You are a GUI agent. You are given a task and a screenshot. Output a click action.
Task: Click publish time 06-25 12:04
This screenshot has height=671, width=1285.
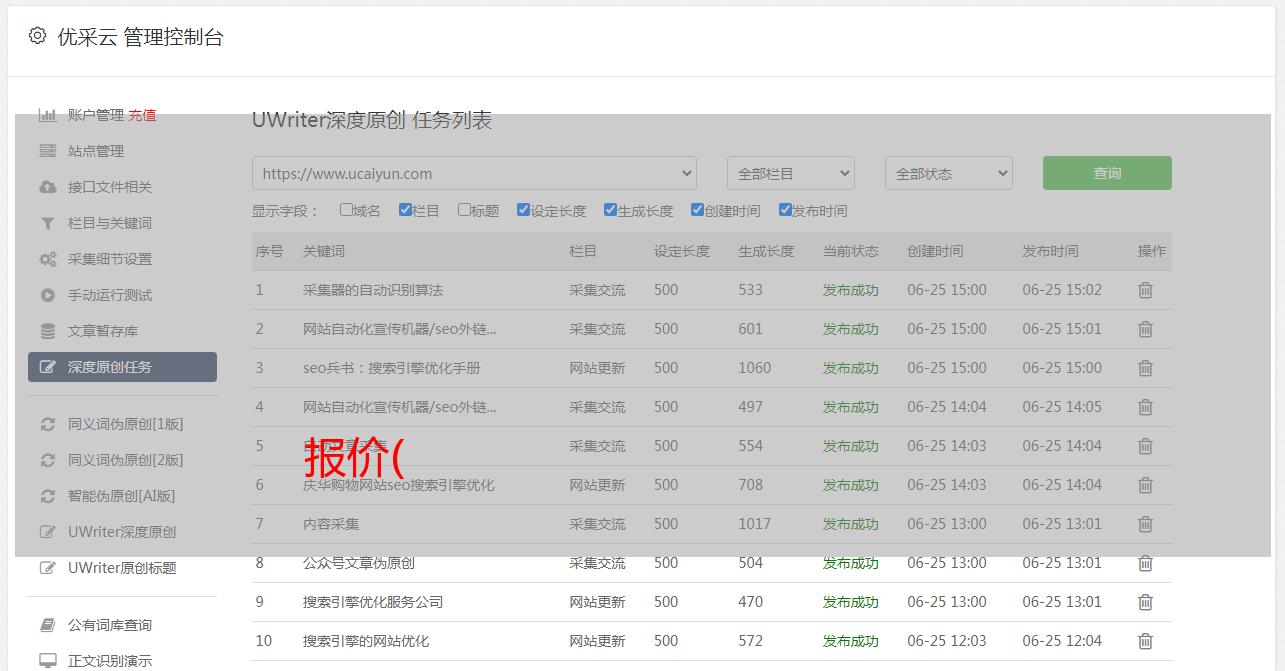click(1062, 641)
